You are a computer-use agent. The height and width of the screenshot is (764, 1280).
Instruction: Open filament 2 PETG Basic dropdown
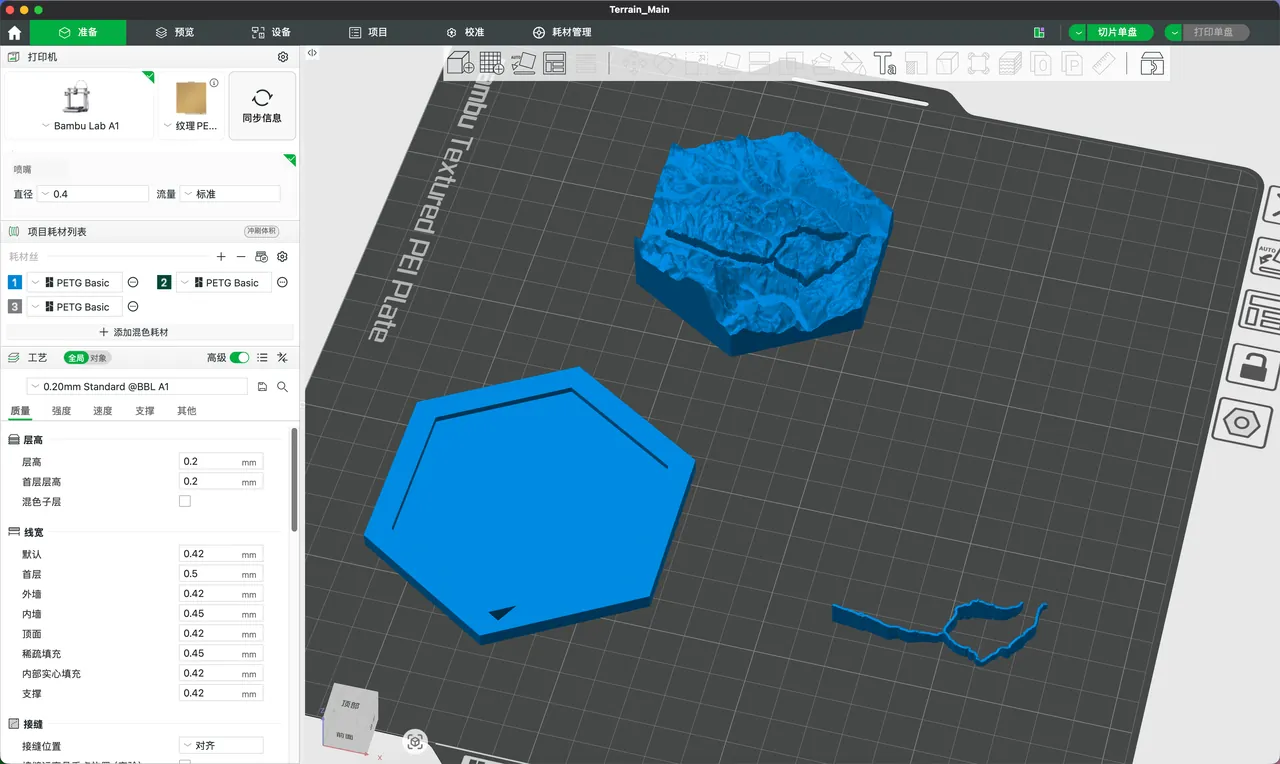[224, 283]
